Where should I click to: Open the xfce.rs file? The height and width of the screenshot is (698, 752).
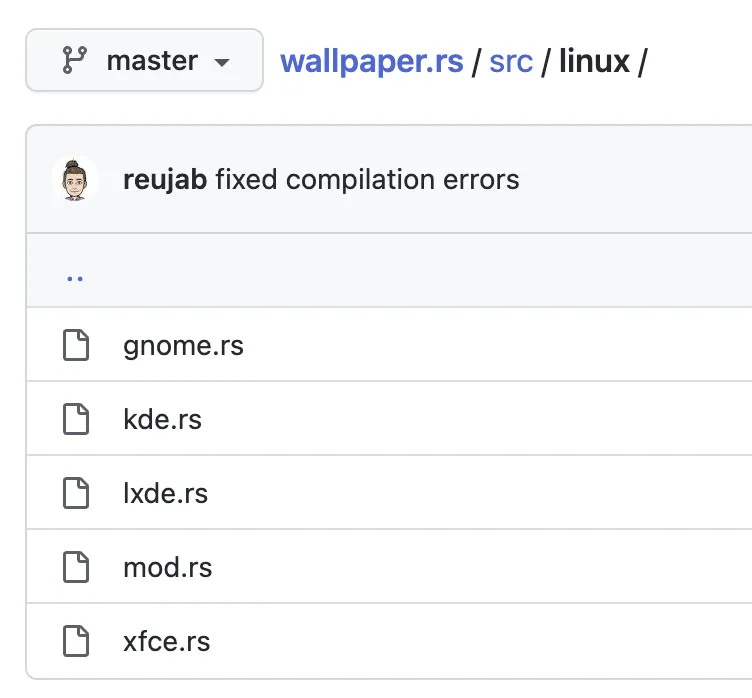click(x=167, y=642)
